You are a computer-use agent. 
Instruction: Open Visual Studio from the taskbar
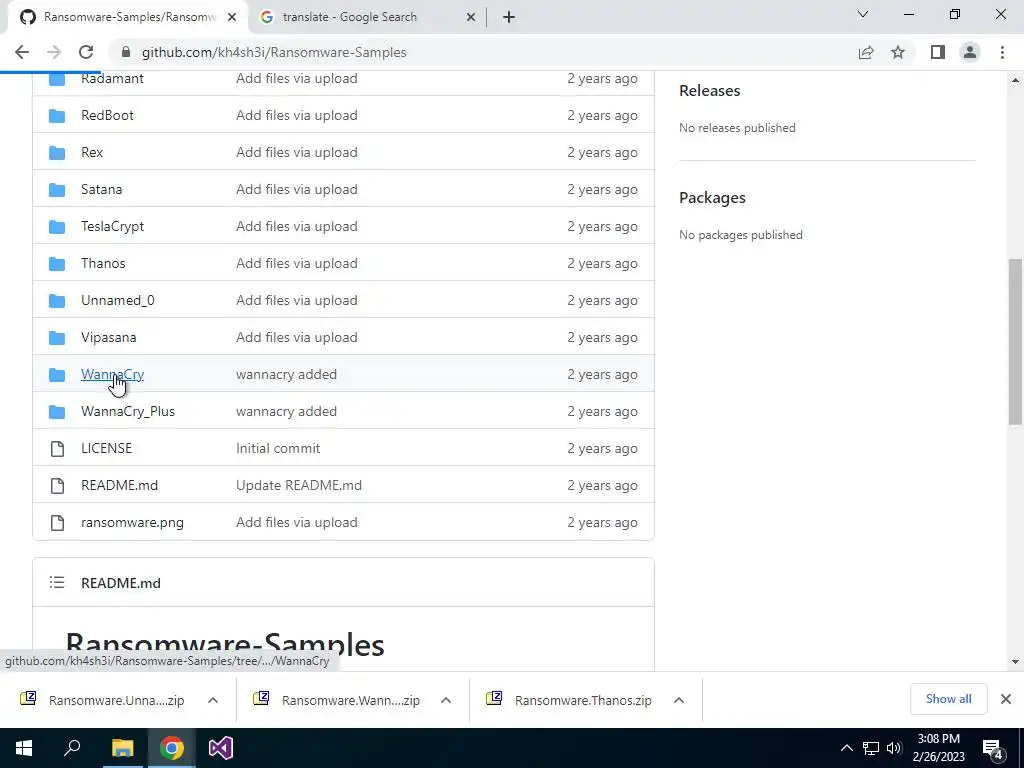click(x=221, y=748)
